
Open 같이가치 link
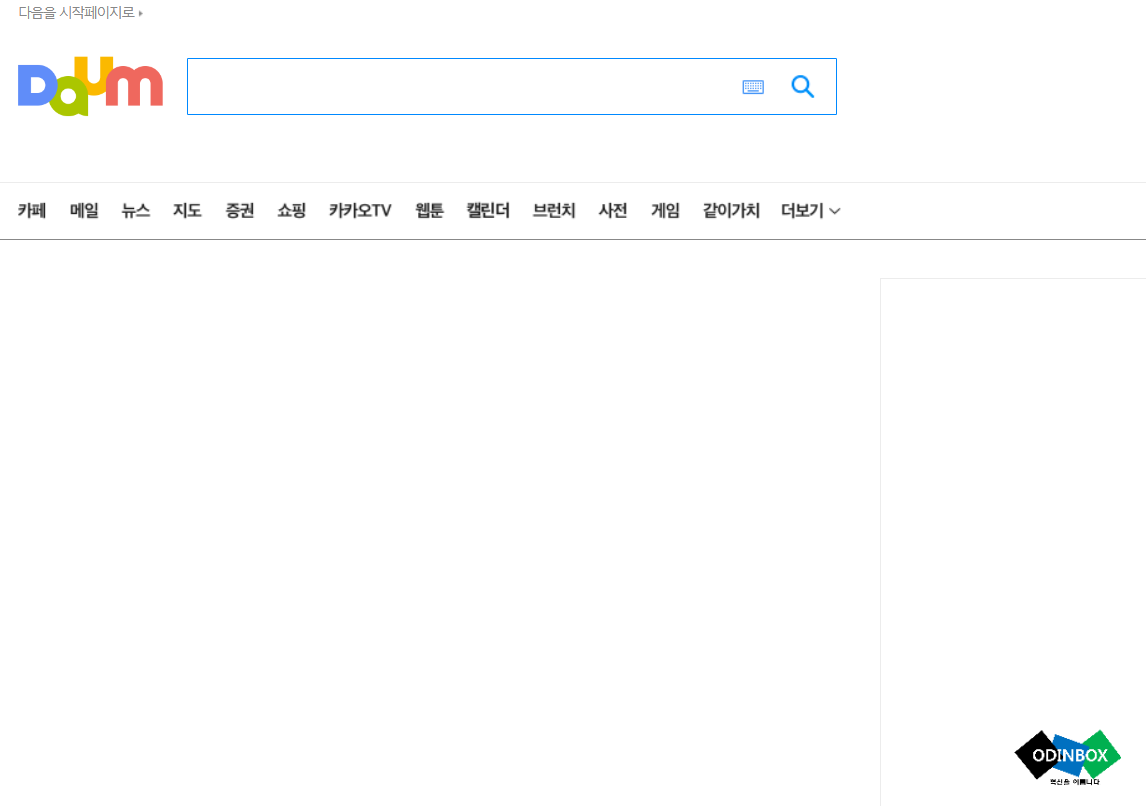click(732, 210)
